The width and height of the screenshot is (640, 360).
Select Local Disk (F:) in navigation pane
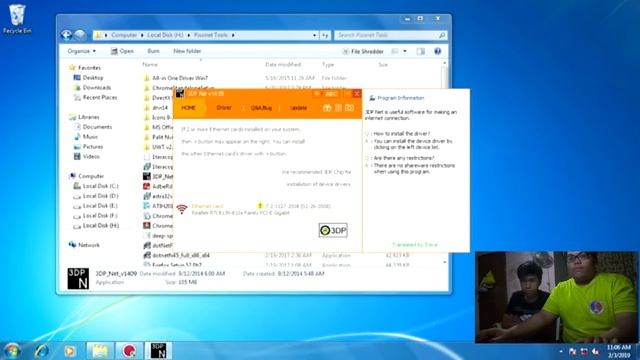pos(100,216)
